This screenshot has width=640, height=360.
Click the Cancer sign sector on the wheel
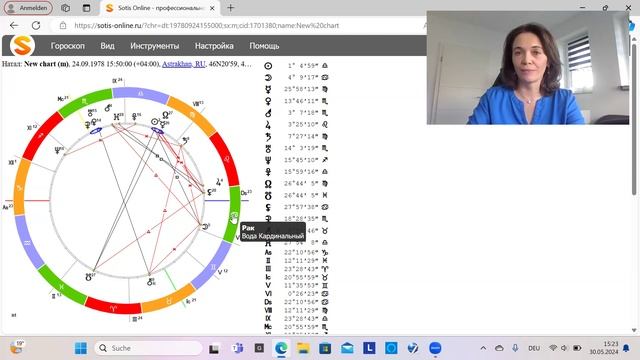[233, 215]
